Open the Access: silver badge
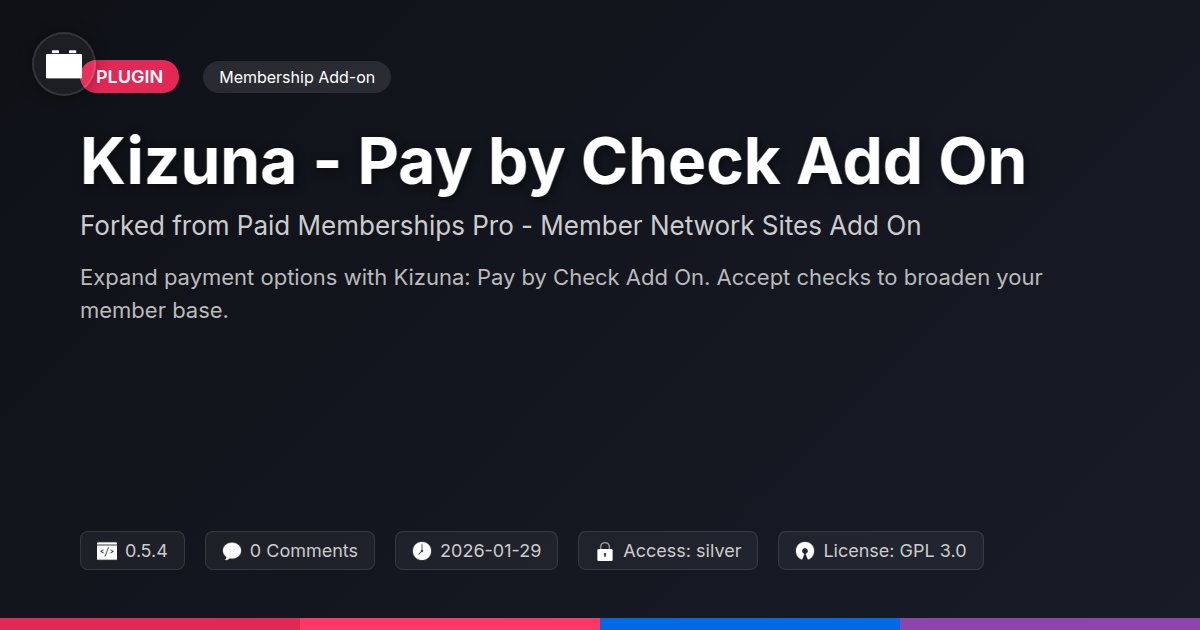The height and width of the screenshot is (630, 1200). [668, 551]
